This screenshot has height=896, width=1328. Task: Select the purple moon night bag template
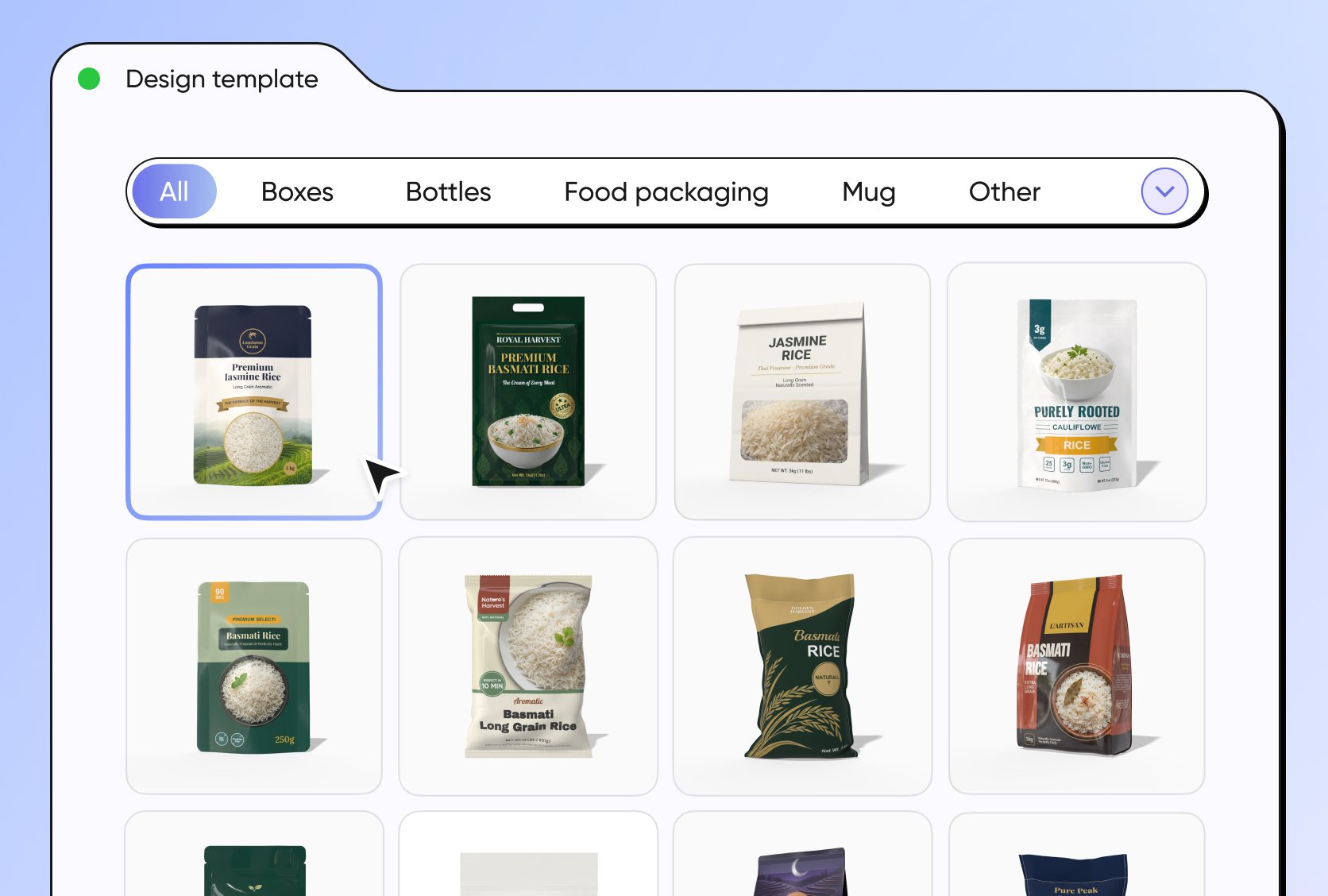pos(802,855)
